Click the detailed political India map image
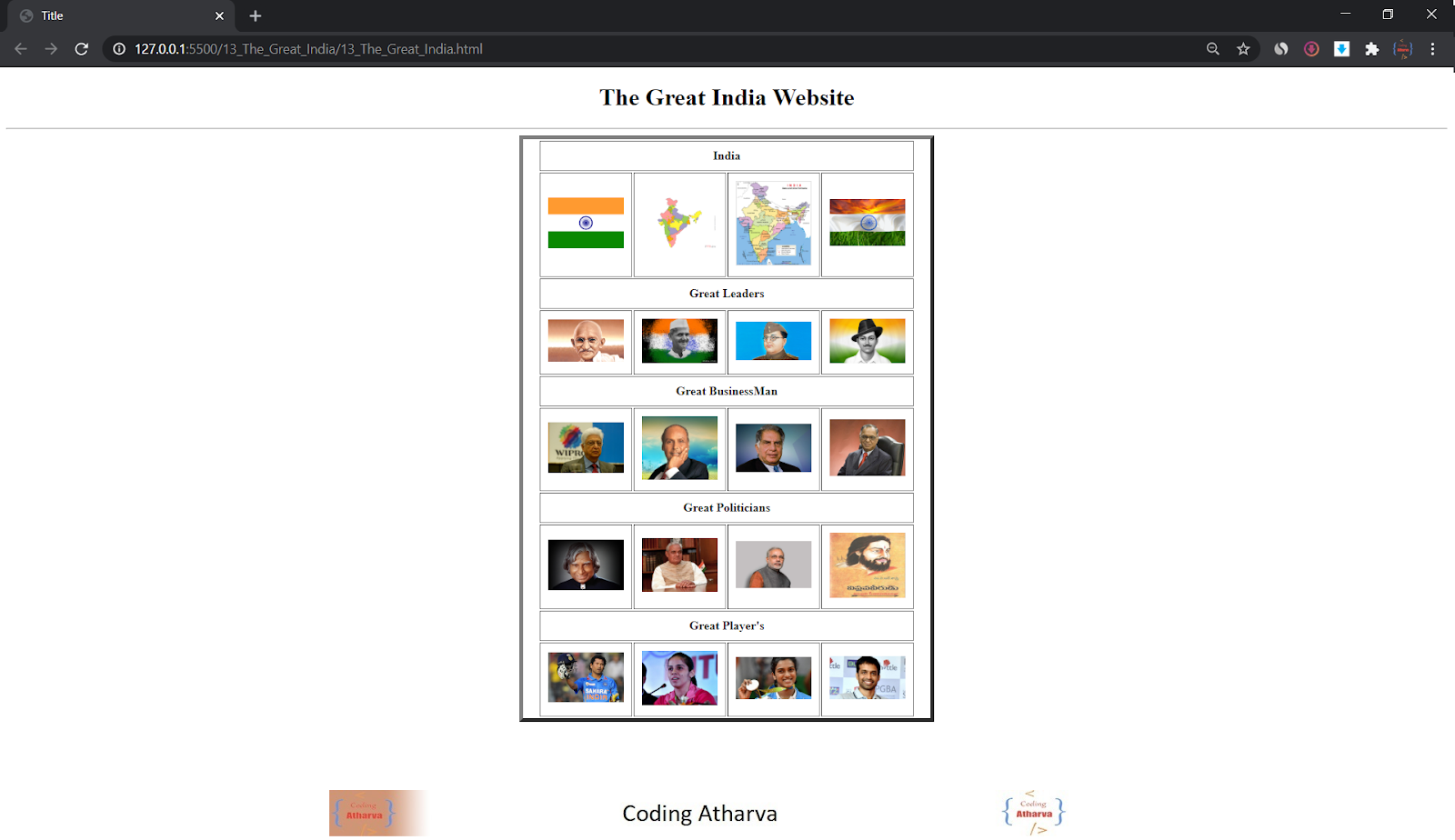Screen dimensions: 1455x840 (773, 223)
